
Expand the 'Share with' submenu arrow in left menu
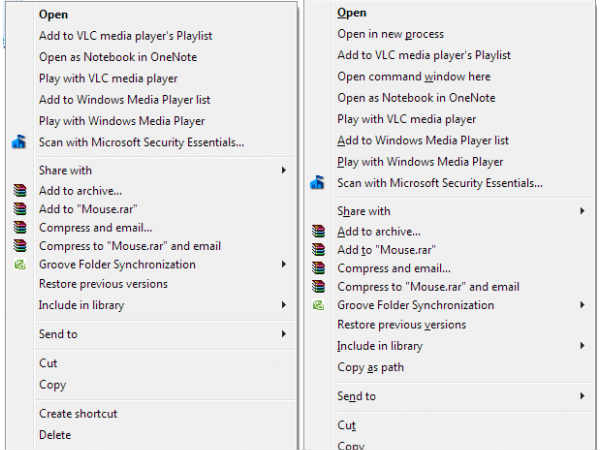tap(284, 171)
